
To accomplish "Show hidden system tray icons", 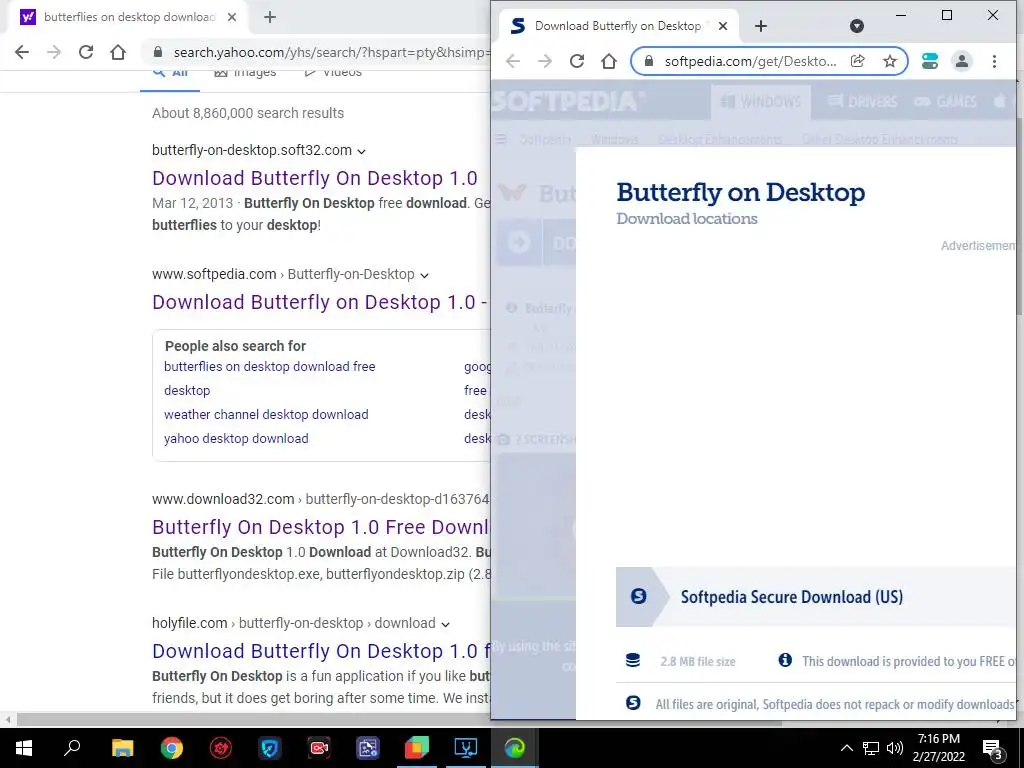I will coord(846,748).
